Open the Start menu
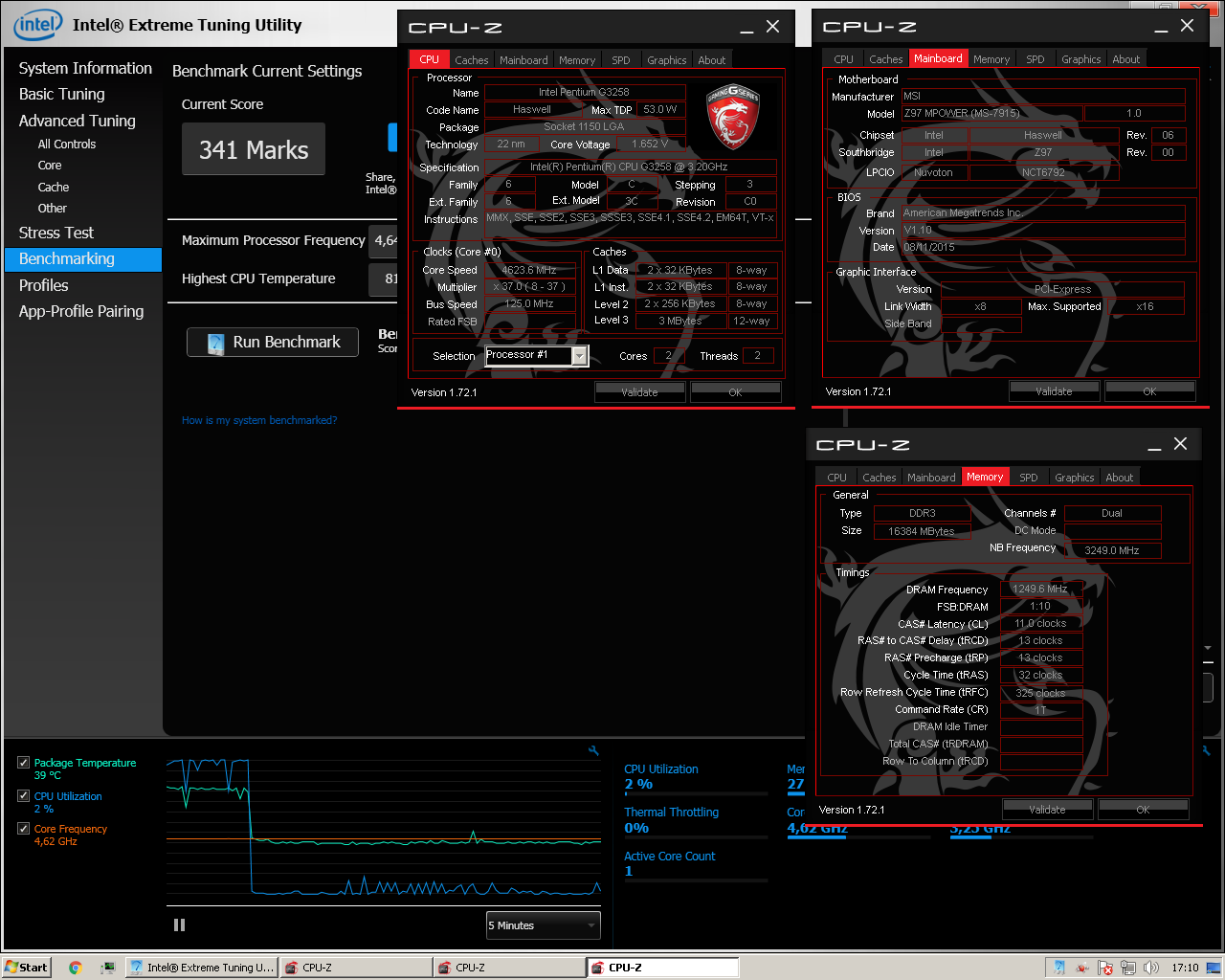 pos(26,968)
